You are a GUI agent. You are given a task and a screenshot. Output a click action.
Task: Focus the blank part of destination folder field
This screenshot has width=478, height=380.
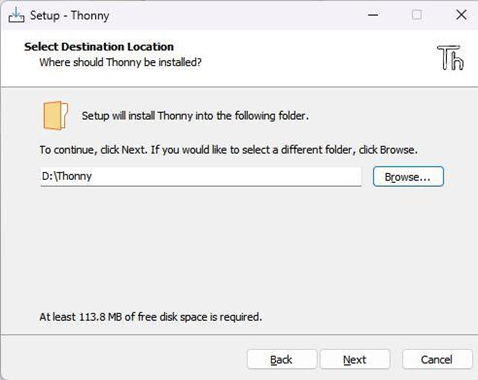coord(227,176)
